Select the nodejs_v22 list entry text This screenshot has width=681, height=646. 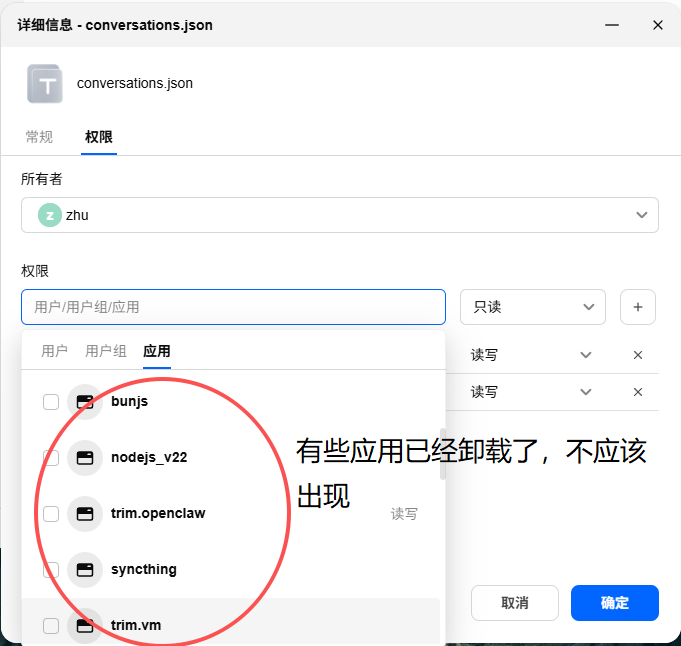click(x=149, y=457)
